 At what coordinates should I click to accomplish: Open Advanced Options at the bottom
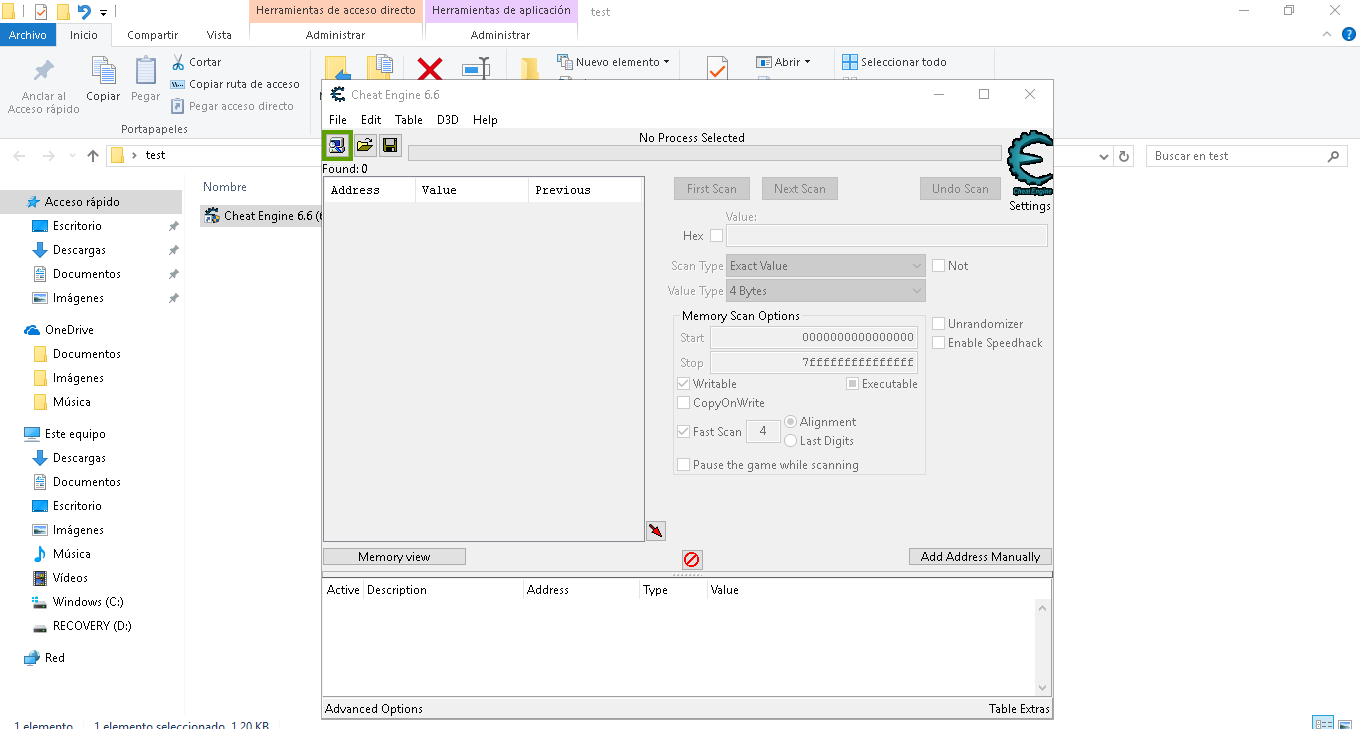click(x=374, y=709)
